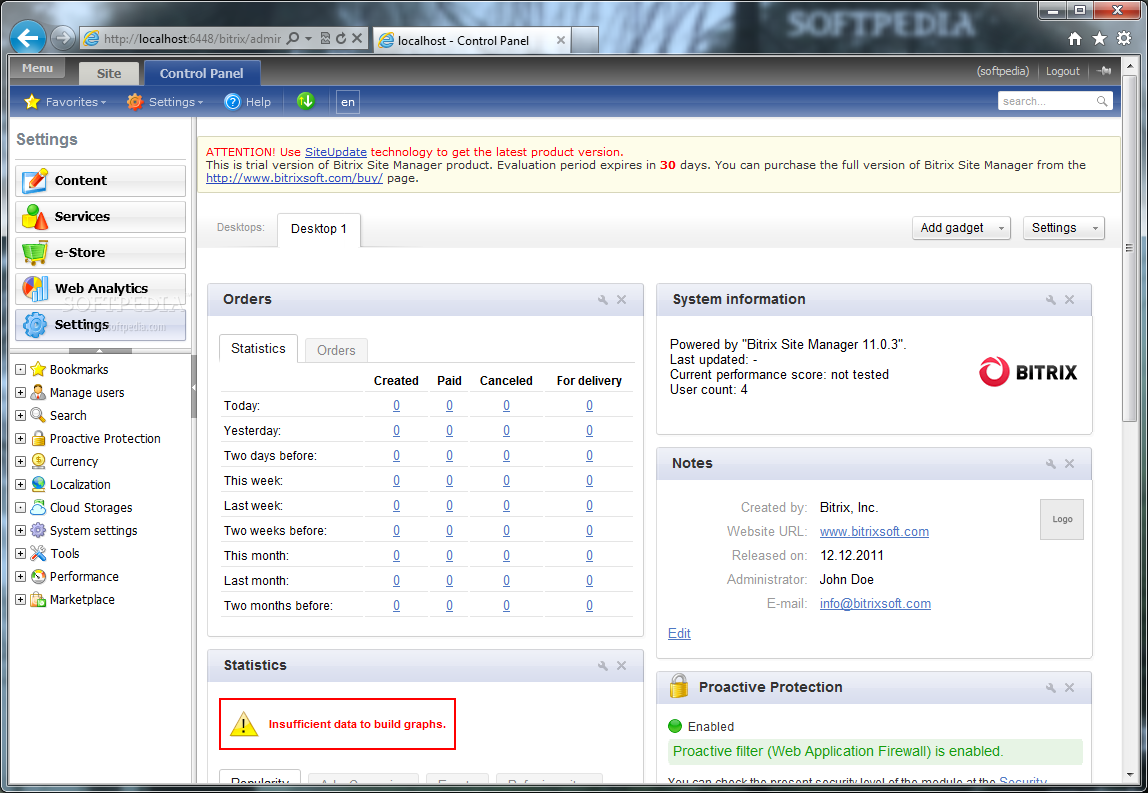Click the wrench icon on Notes gadget

(1051, 463)
